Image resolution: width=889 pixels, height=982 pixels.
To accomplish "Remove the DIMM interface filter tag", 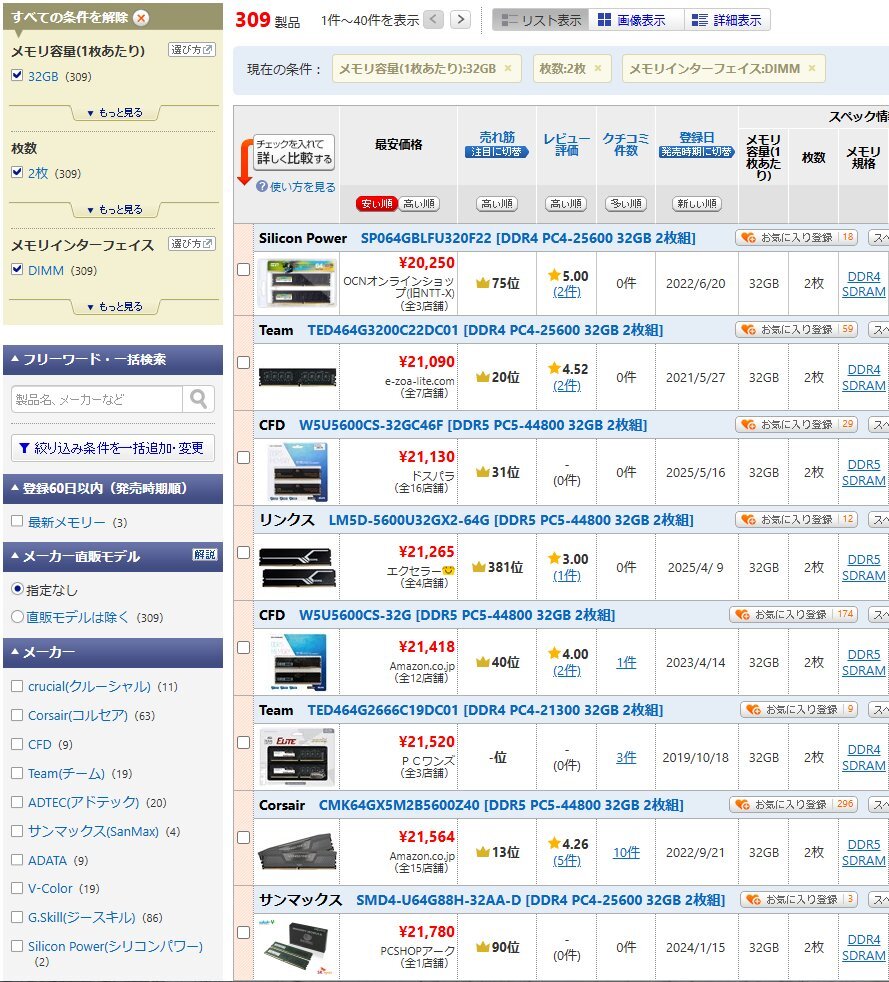I will (x=812, y=69).
